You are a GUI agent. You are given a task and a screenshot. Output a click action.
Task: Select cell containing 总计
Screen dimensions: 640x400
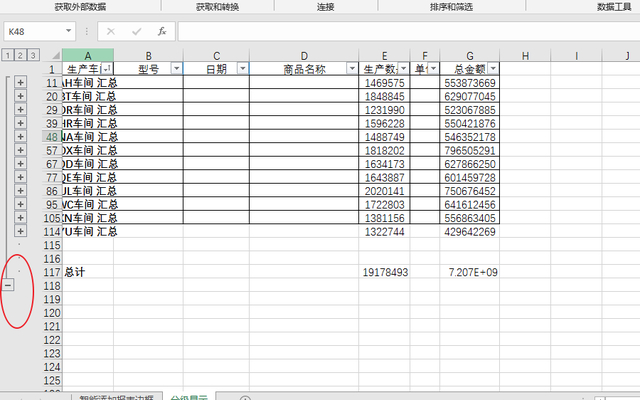88,272
